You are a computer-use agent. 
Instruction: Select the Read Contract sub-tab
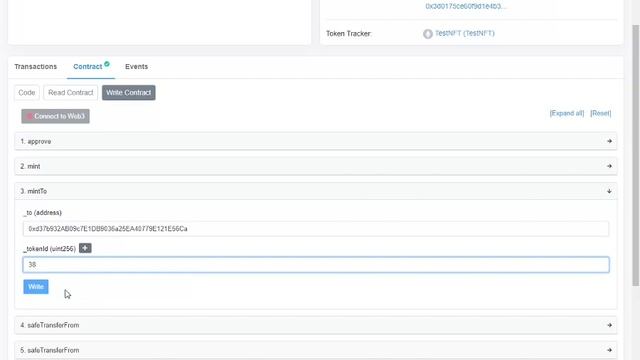pos(71,93)
